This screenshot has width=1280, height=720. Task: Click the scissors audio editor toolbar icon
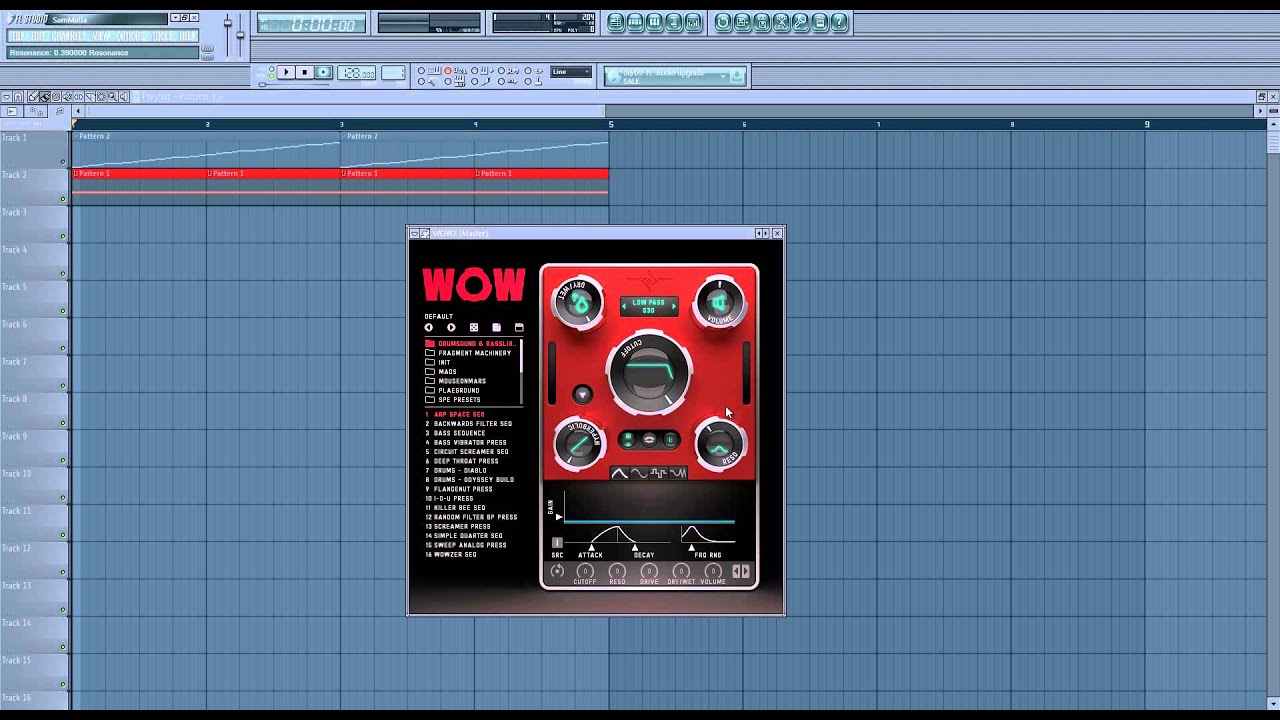pos(781,22)
